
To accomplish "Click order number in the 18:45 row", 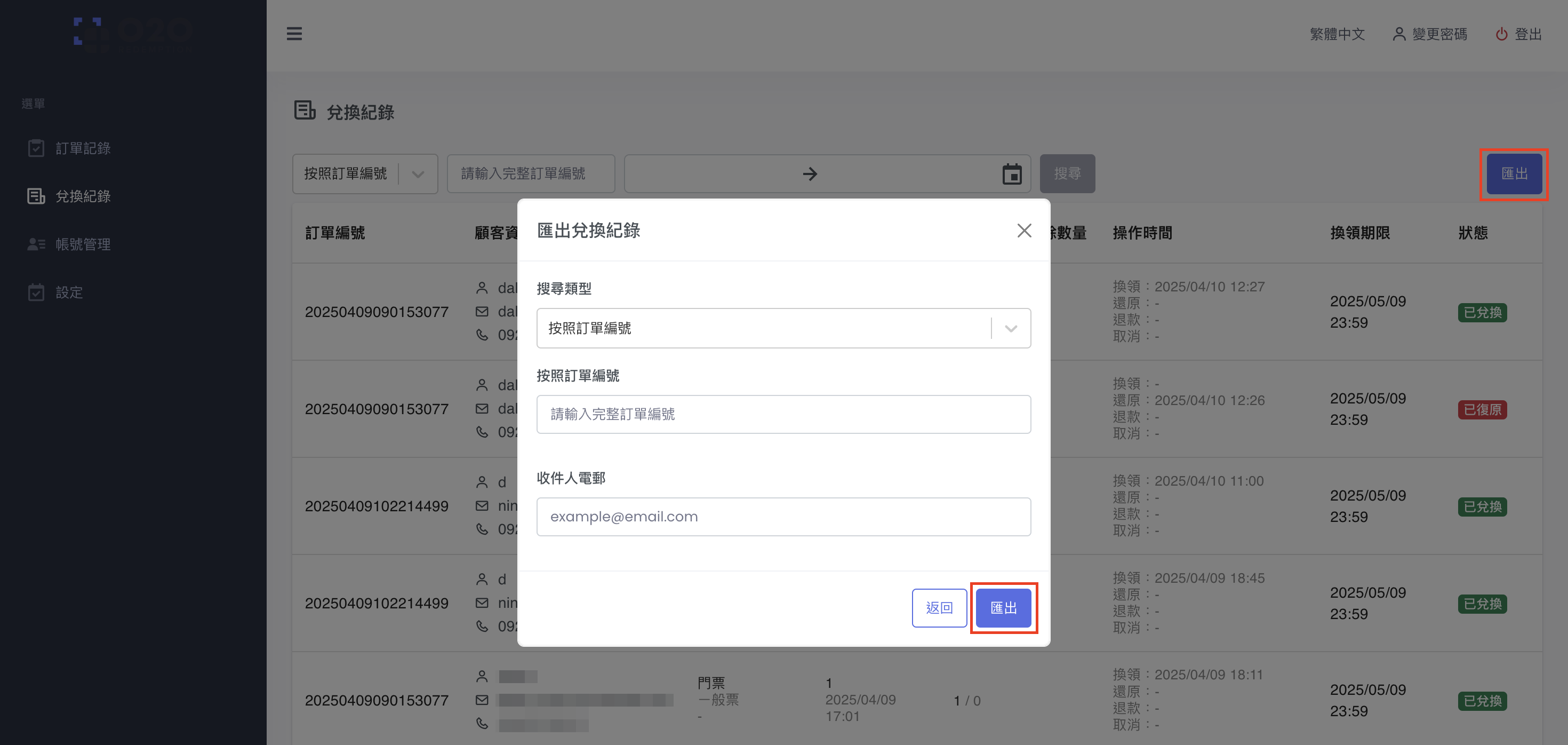I will pos(376,603).
